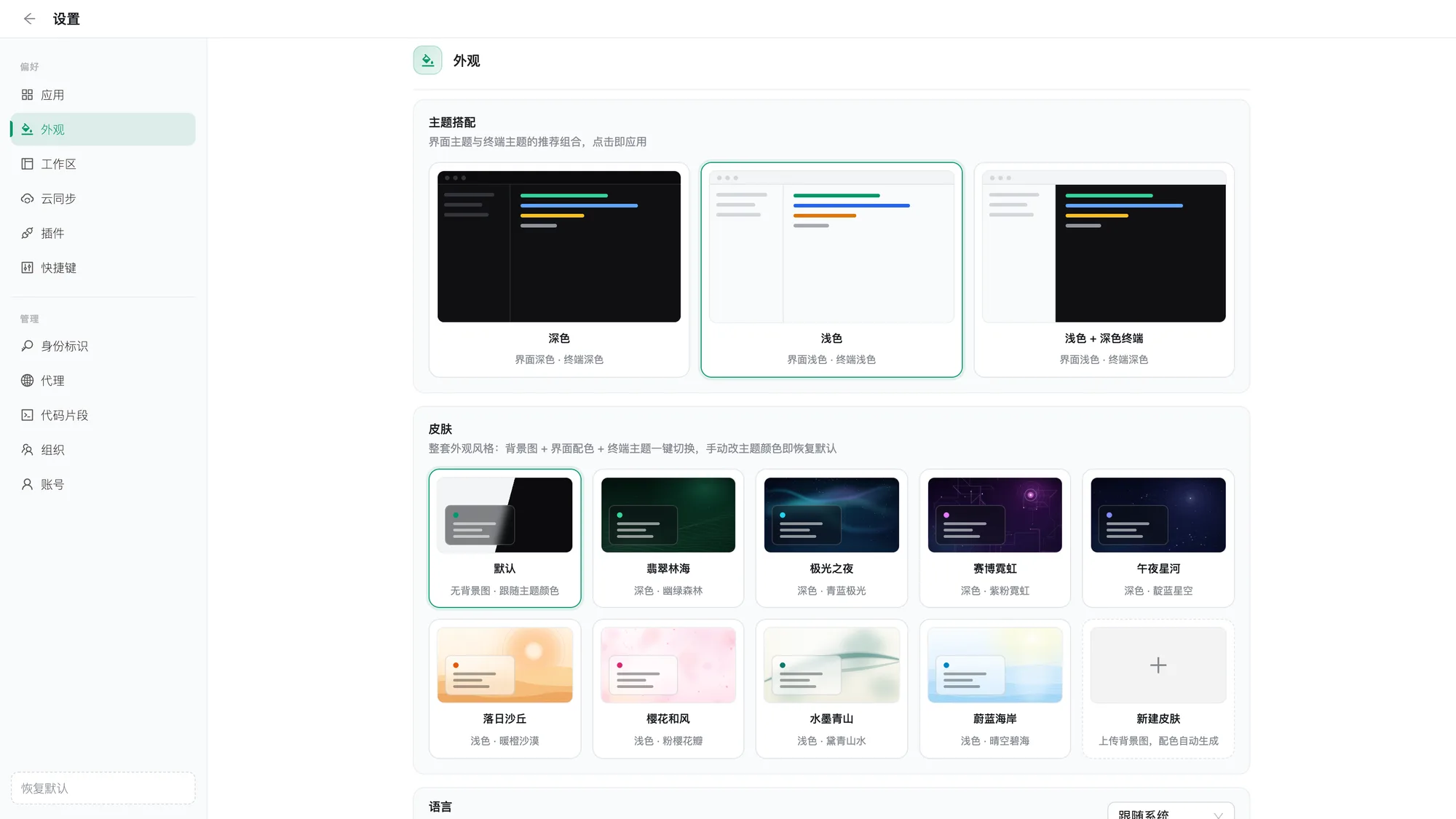Choose the 浅色 theme combination card
The height and width of the screenshot is (819, 1456).
coord(831,269)
